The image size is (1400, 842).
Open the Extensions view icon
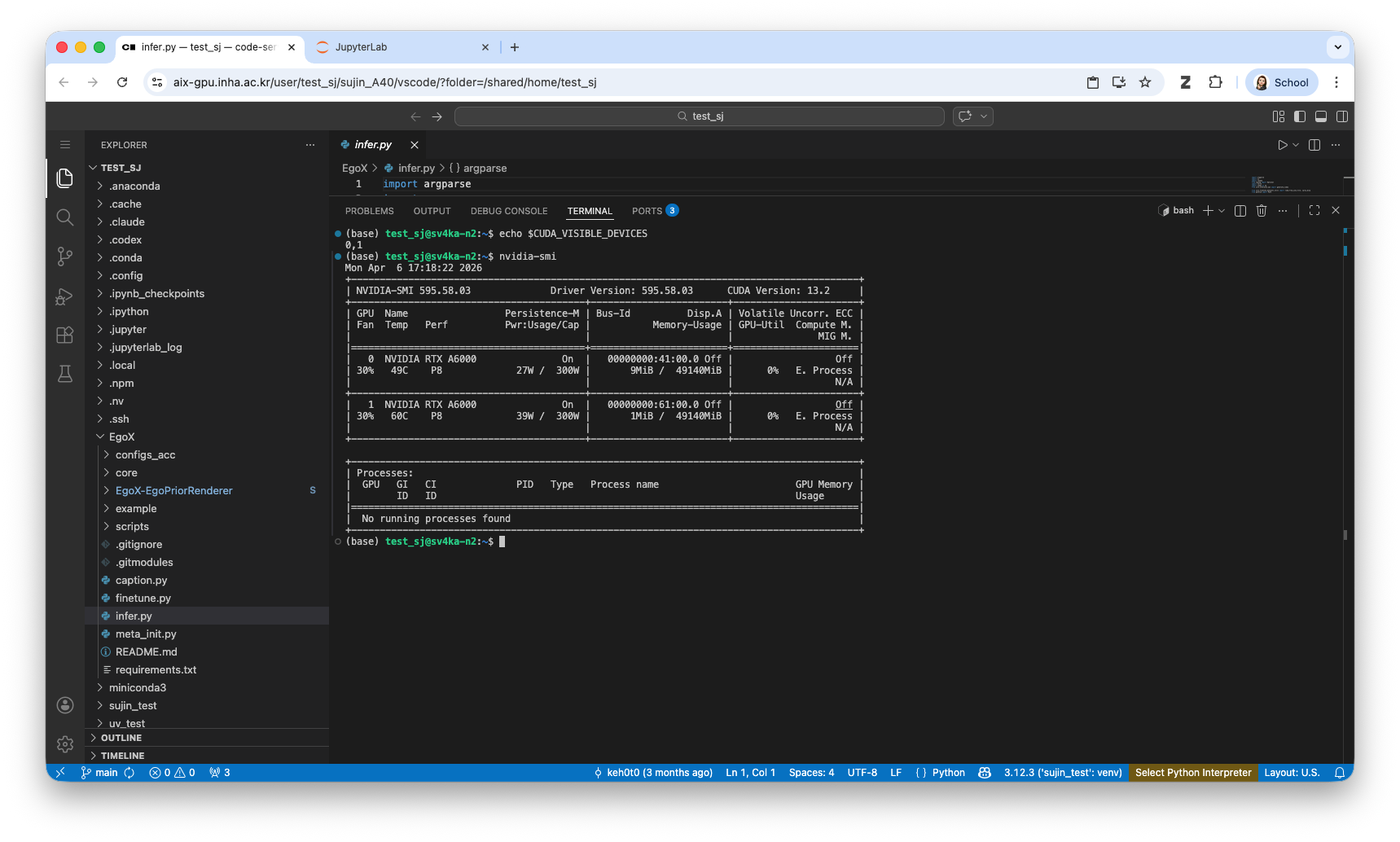tap(65, 335)
